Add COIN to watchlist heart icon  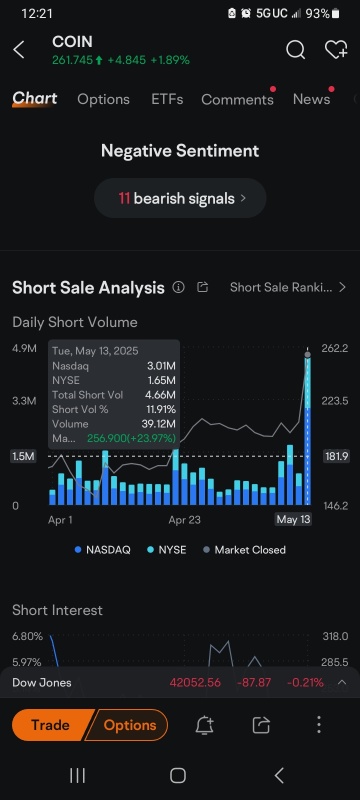click(x=336, y=49)
